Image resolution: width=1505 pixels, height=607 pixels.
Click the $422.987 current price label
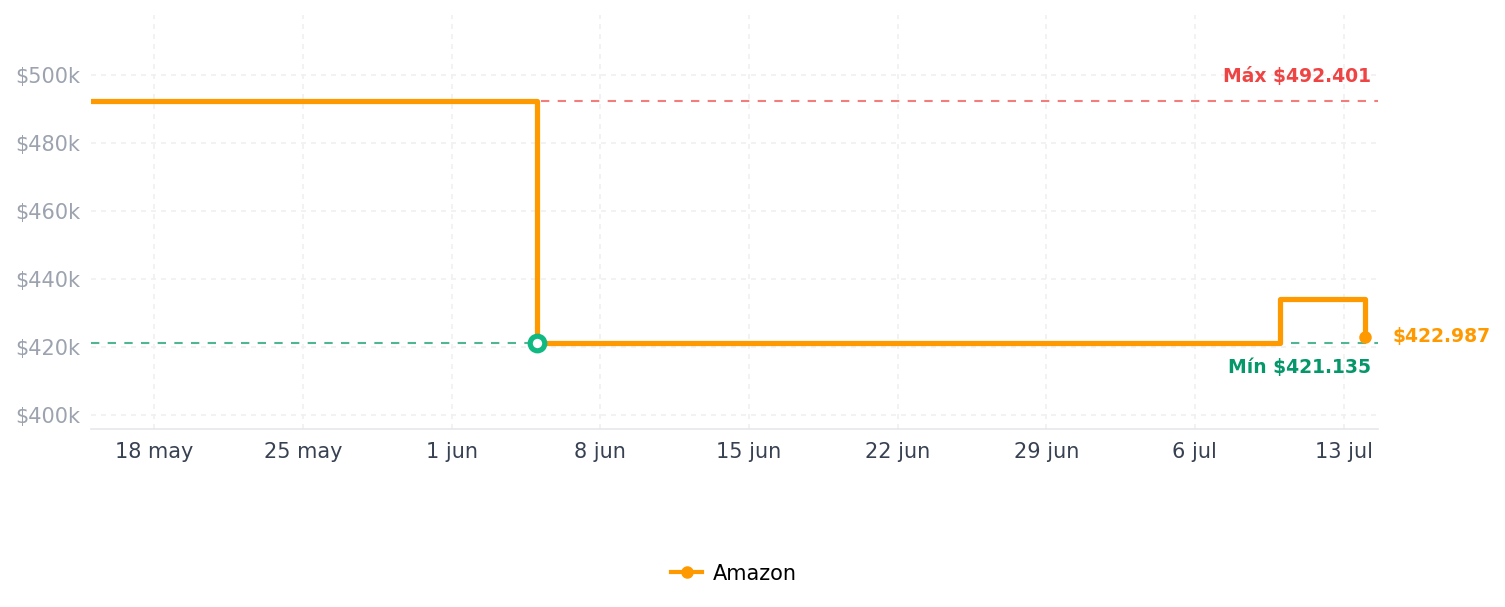tap(1441, 336)
